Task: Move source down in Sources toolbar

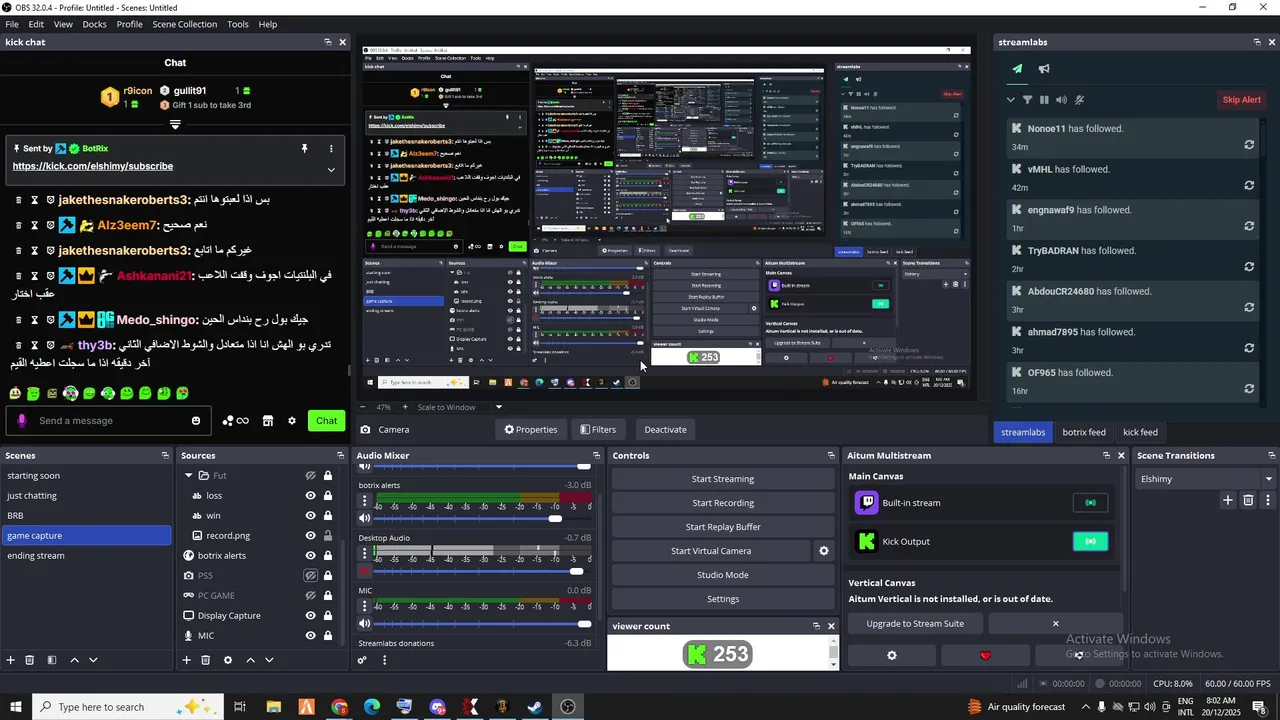Action: [x=269, y=660]
